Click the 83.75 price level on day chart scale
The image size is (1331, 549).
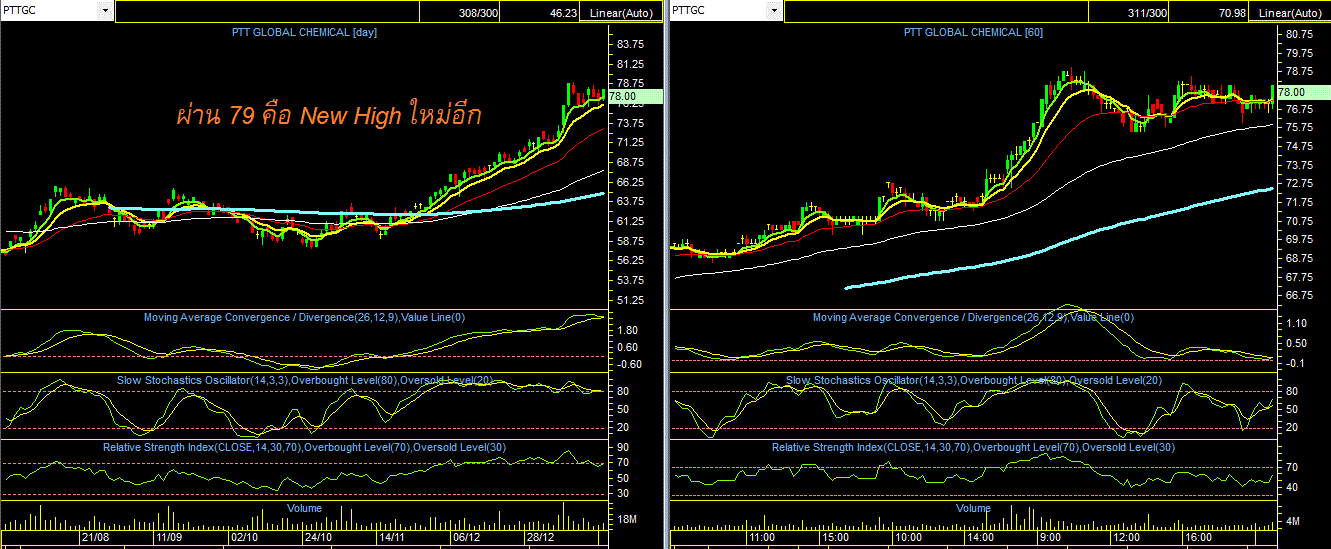point(631,44)
